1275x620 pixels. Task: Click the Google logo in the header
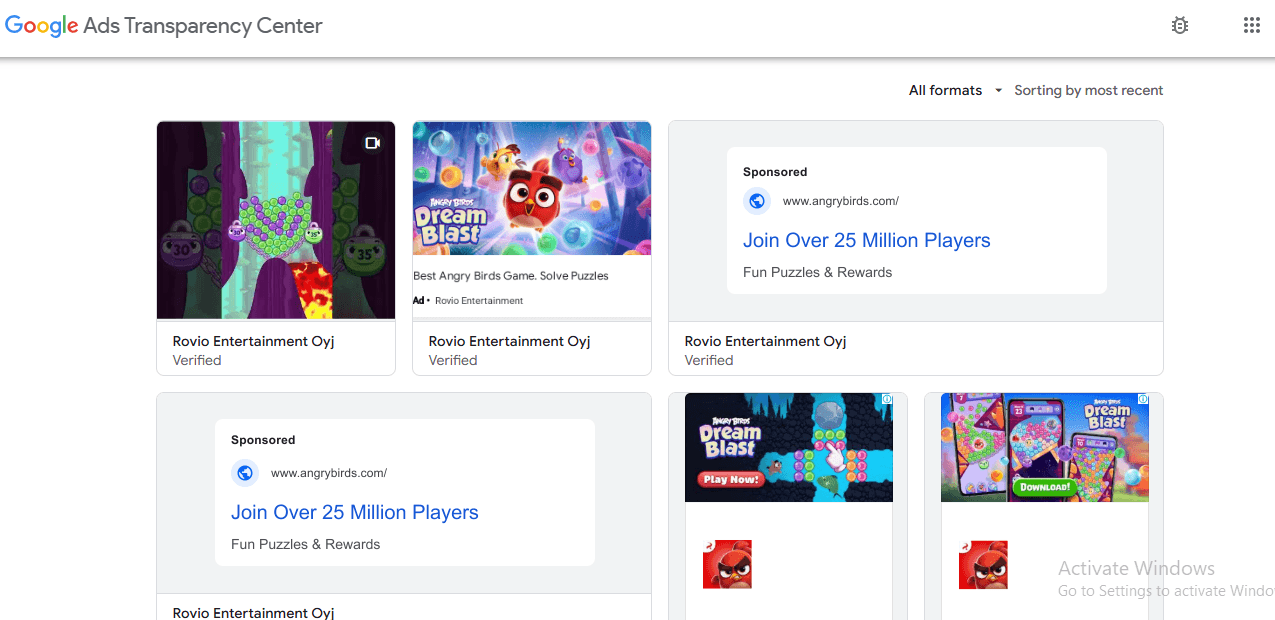point(42,26)
